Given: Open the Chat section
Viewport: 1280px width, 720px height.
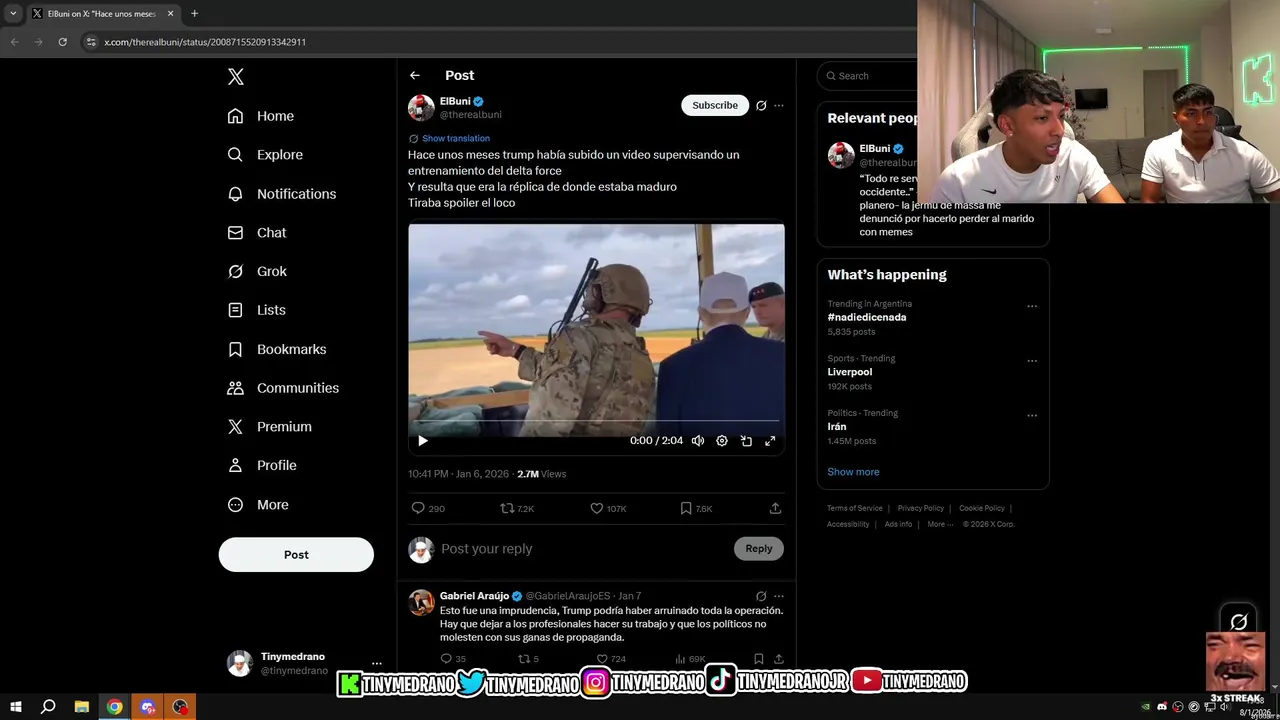Looking at the screenshot, I should click(257, 233).
